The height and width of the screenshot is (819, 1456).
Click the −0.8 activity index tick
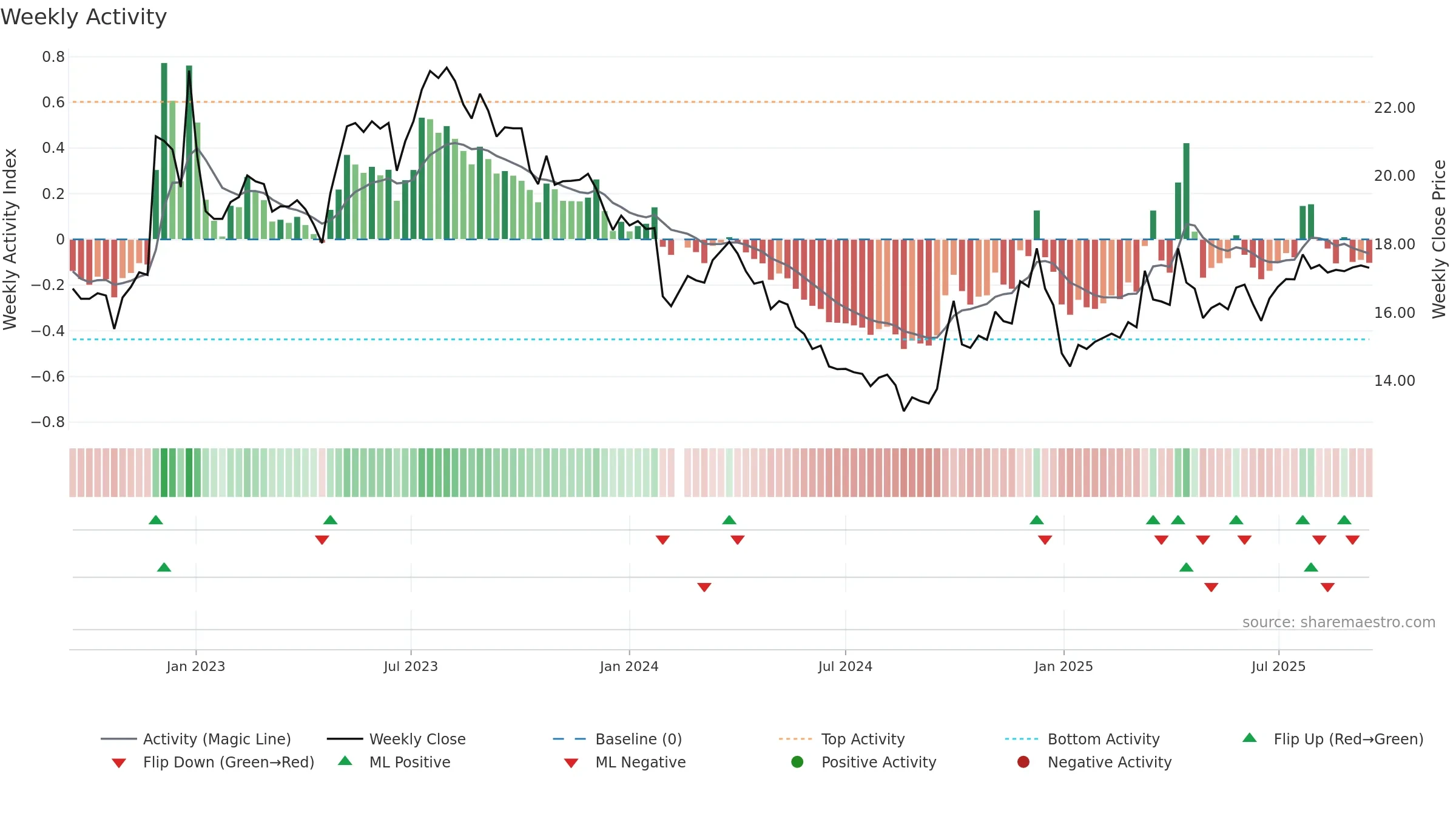pos(48,422)
